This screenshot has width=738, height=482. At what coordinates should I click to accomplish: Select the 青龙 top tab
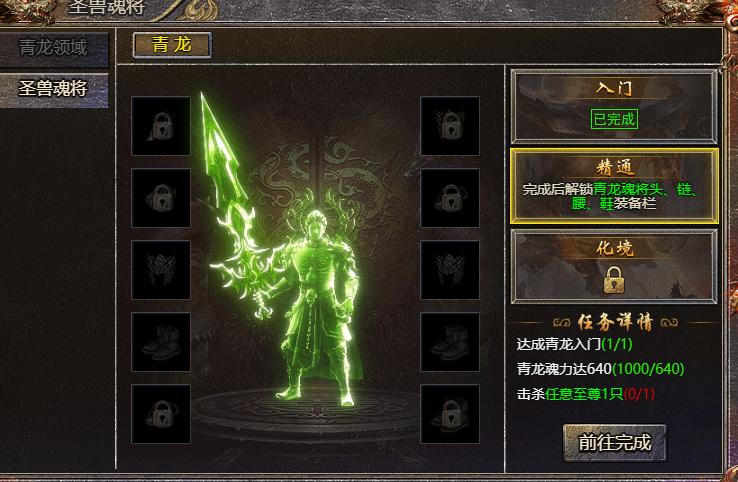[172, 45]
